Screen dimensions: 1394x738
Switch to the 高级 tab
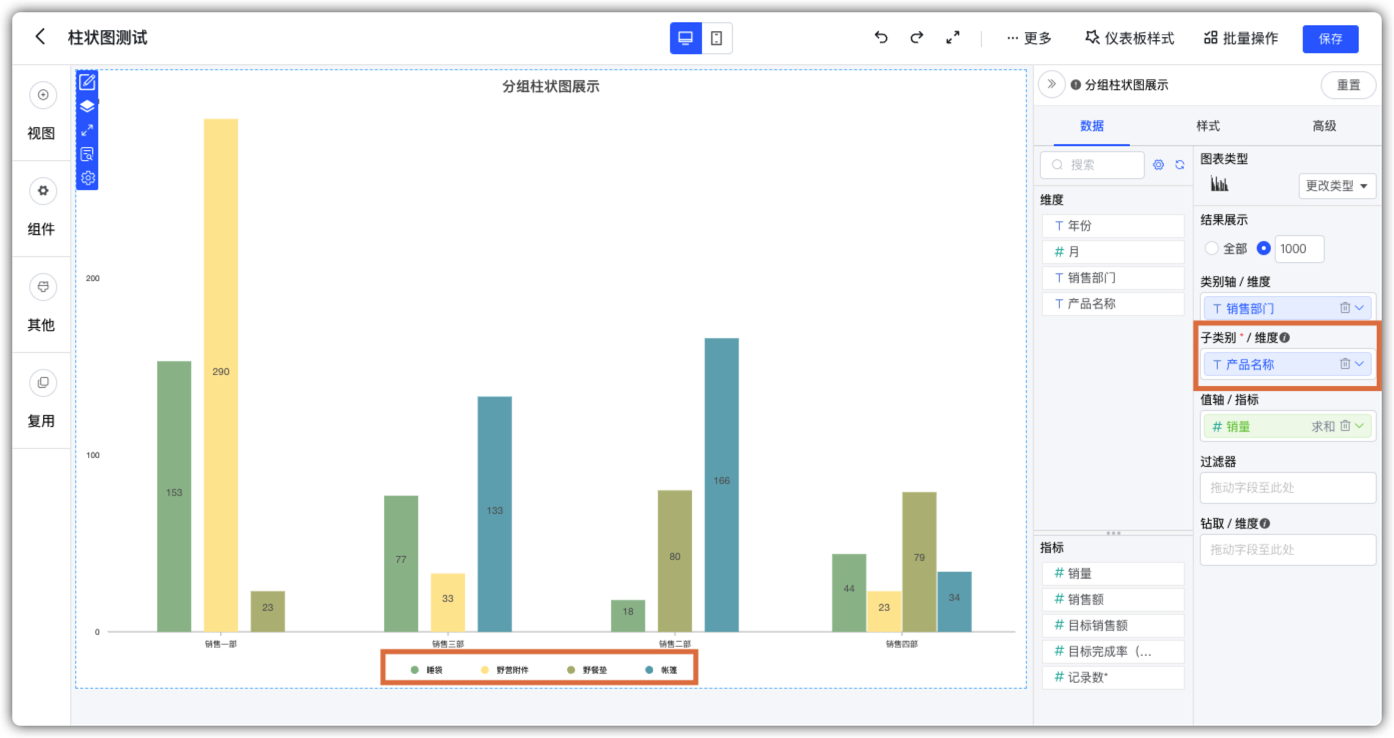(1324, 126)
